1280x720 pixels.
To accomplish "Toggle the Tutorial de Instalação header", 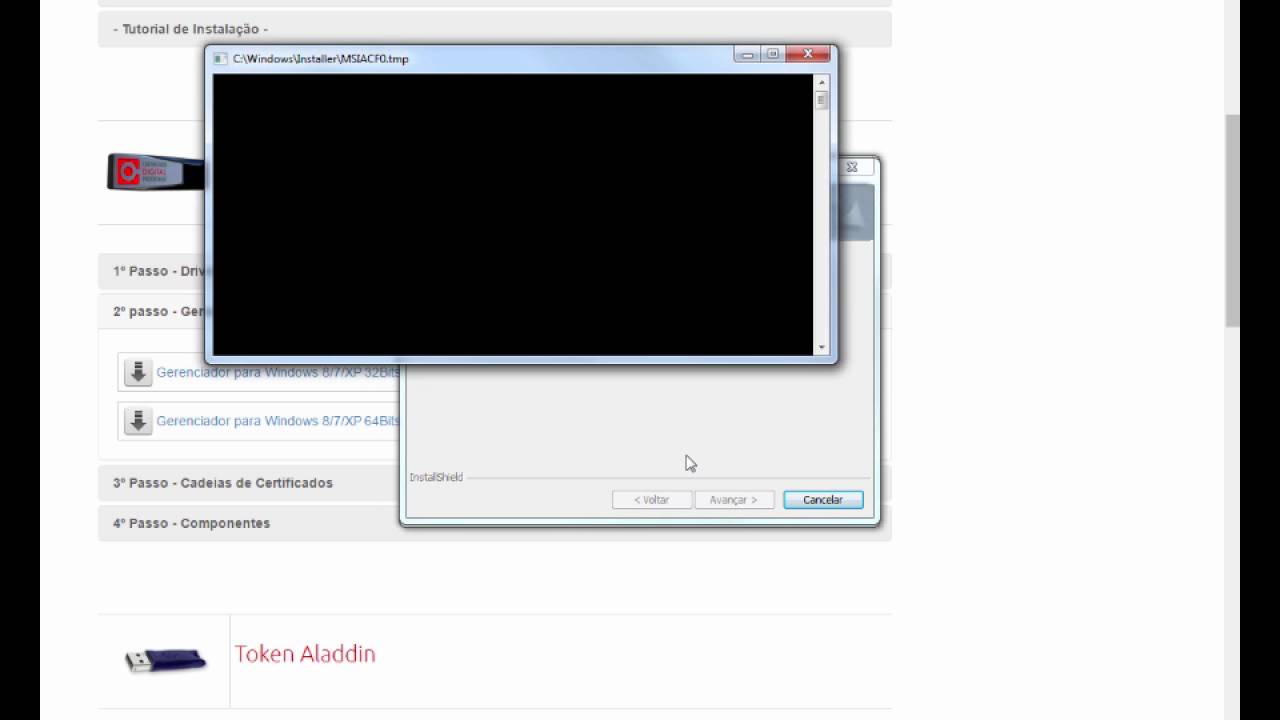I will click(494, 29).
